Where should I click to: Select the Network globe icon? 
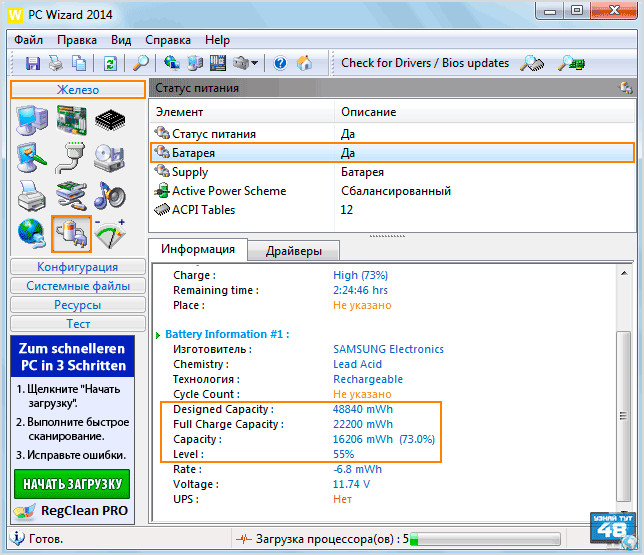point(32,233)
